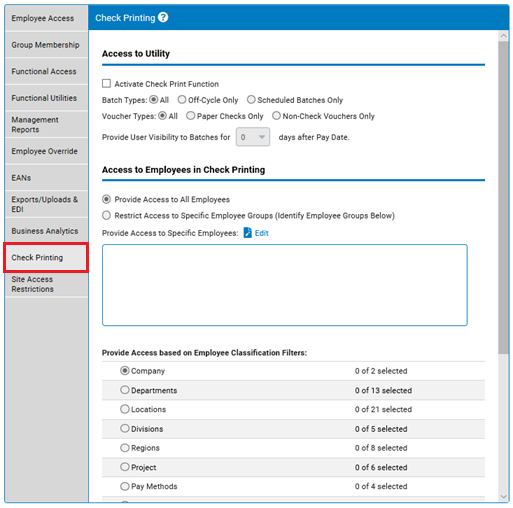Screen dimensions: 513x508
Task: Click inside the specific employees text box
Action: pyautogui.click(x=285, y=285)
